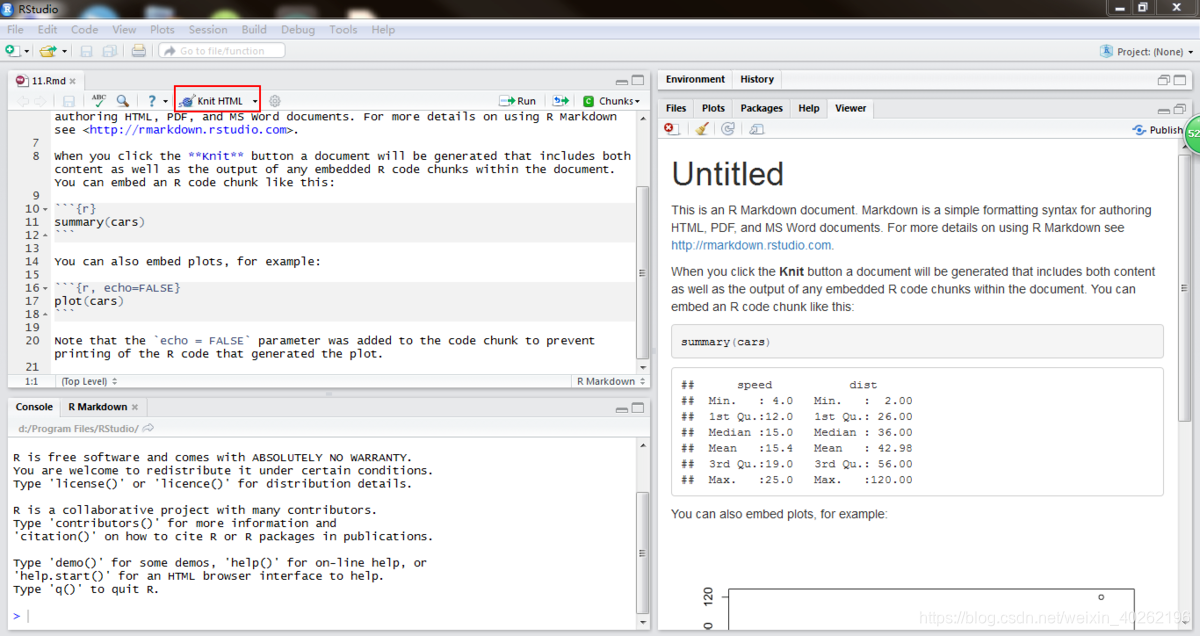The height and width of the screenshot is (636, 1200).
Task: Click the Viewer remove current item icon
Action: click(x=672, y=130)
